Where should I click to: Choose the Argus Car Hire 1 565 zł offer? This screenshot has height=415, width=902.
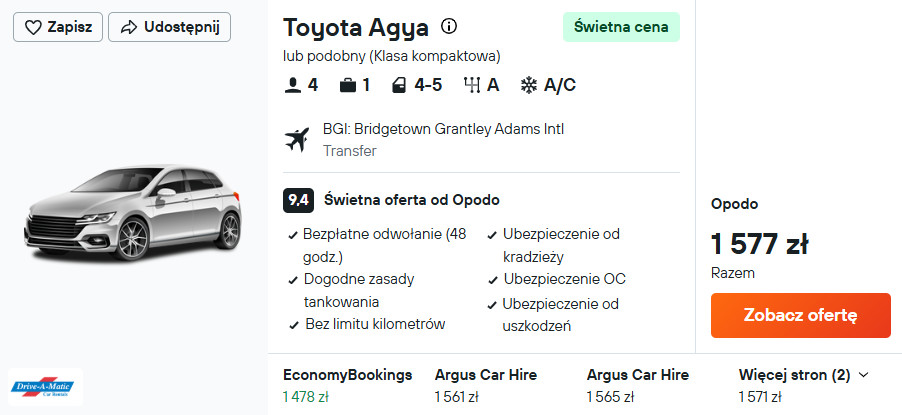point(638,386)
